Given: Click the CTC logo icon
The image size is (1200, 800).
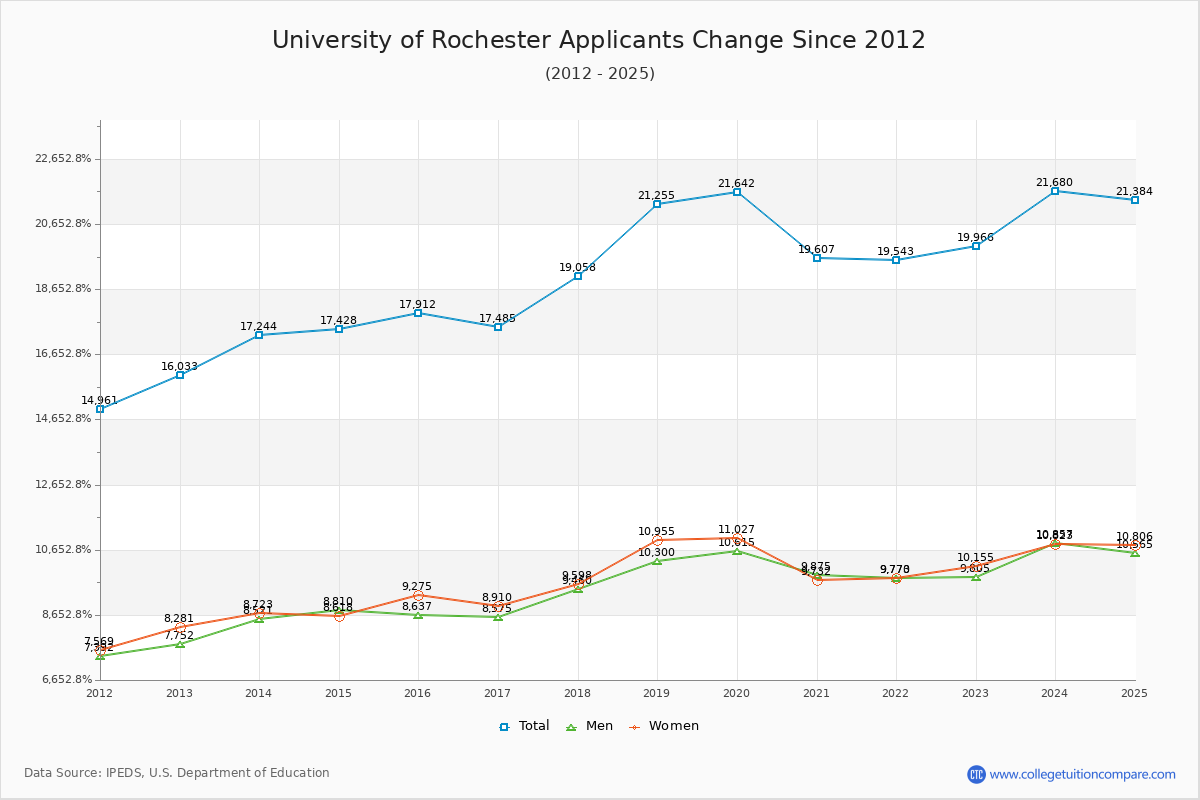Looking at the screenshot, I should [x=977, y=772].
